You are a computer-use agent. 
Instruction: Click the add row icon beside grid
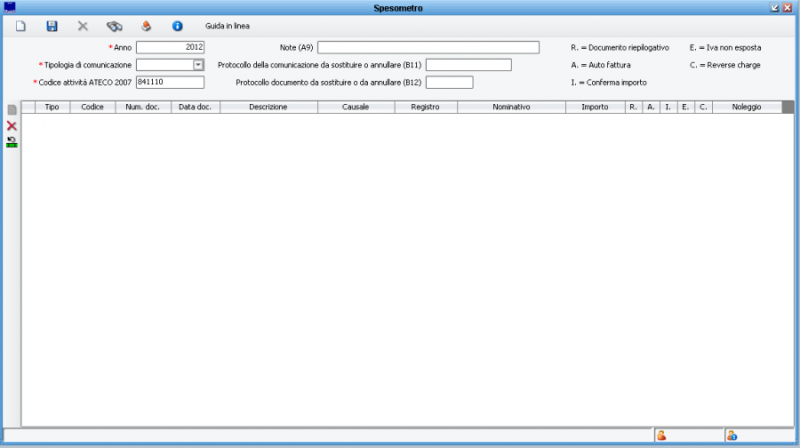[x=12, y=110]
